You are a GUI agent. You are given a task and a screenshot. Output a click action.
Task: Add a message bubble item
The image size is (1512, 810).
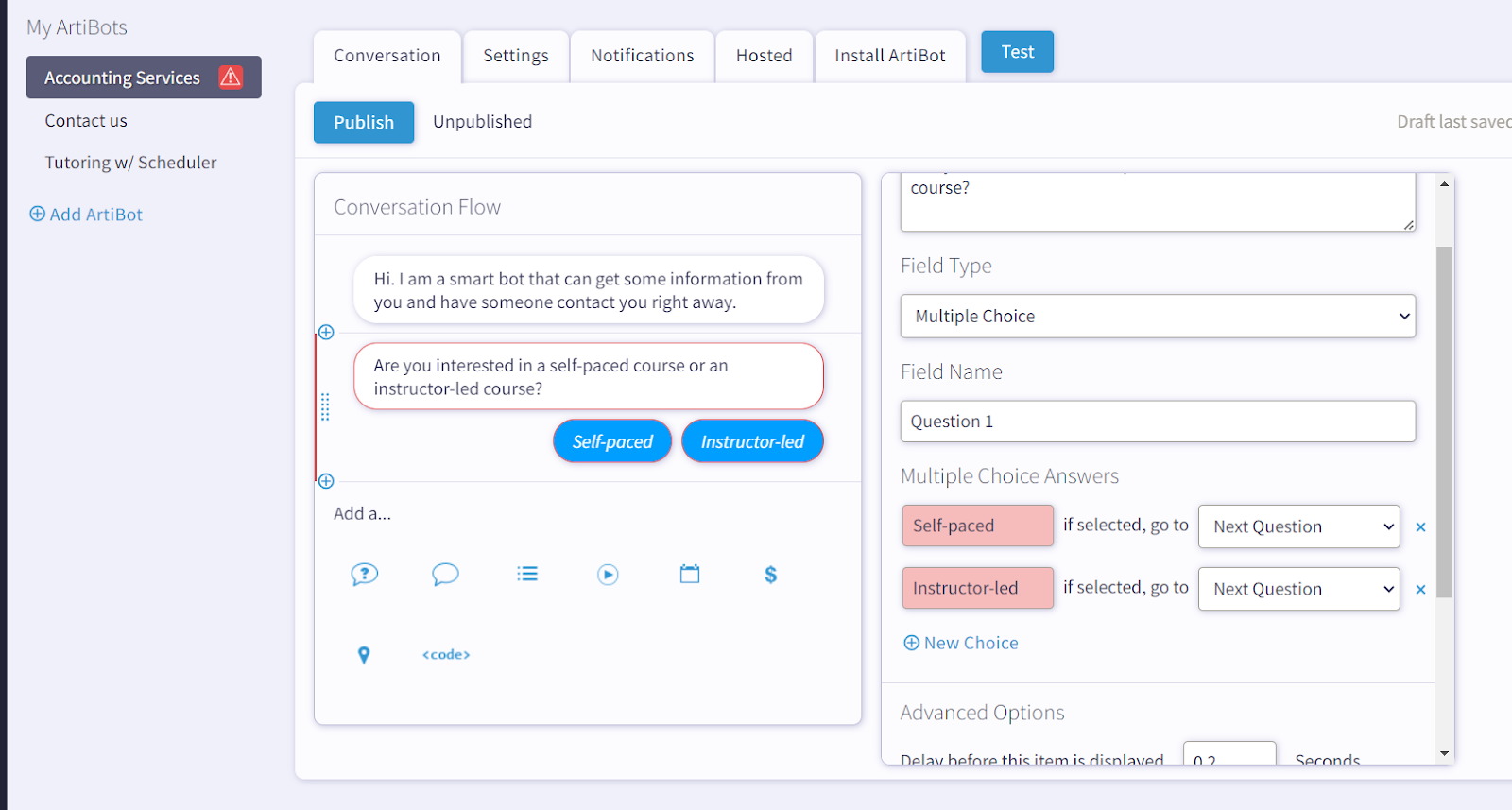[445, 574]
